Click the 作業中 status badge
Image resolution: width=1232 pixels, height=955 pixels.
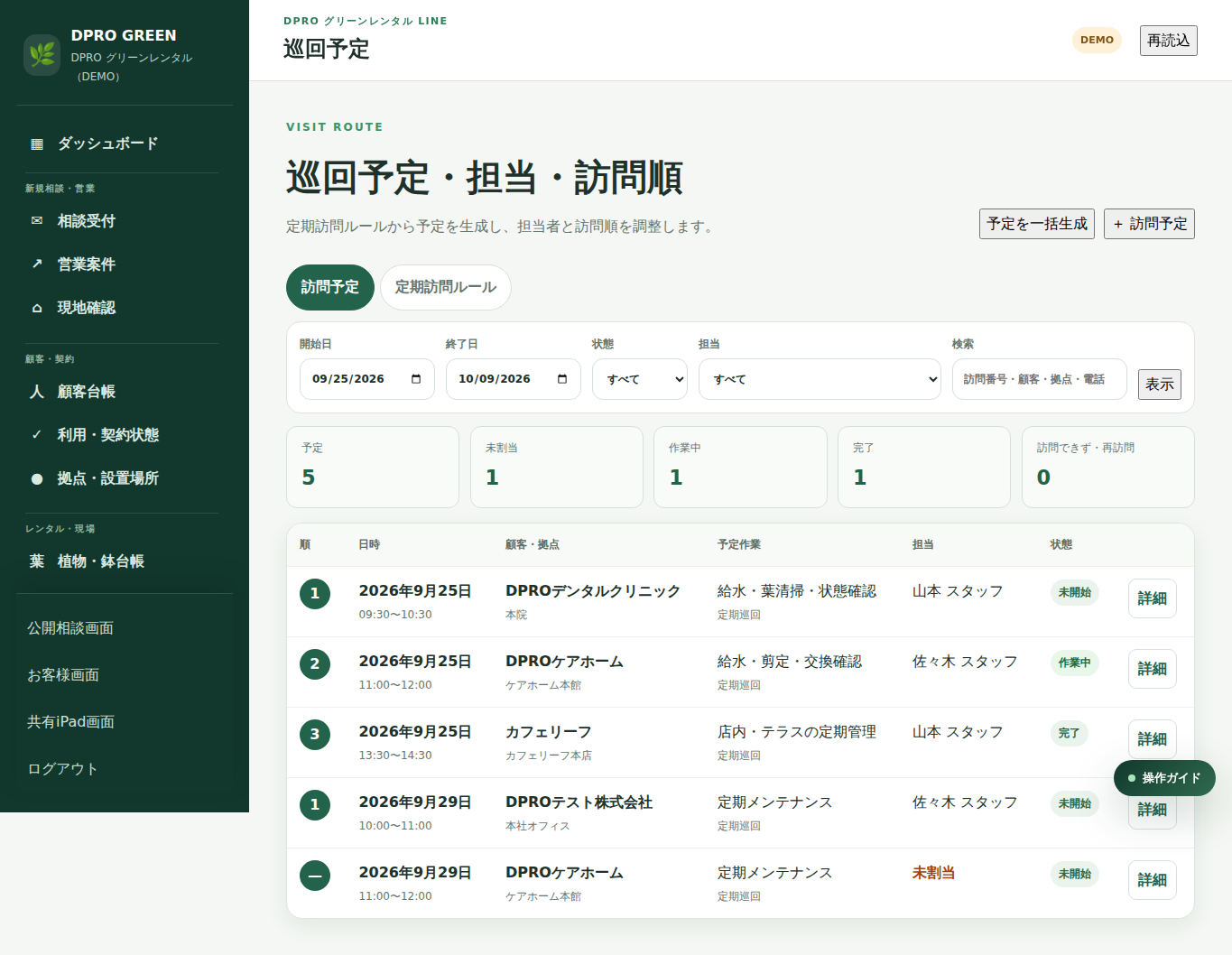click(1075, 663)
